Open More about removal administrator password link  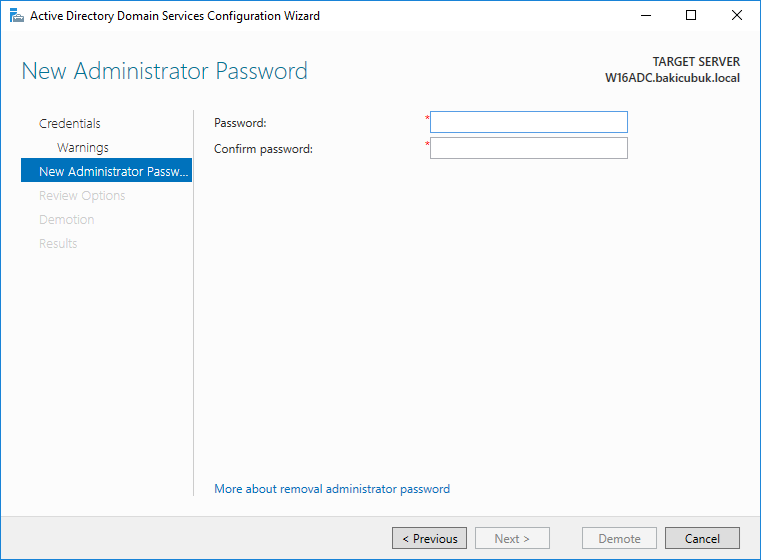coord(332,489)
